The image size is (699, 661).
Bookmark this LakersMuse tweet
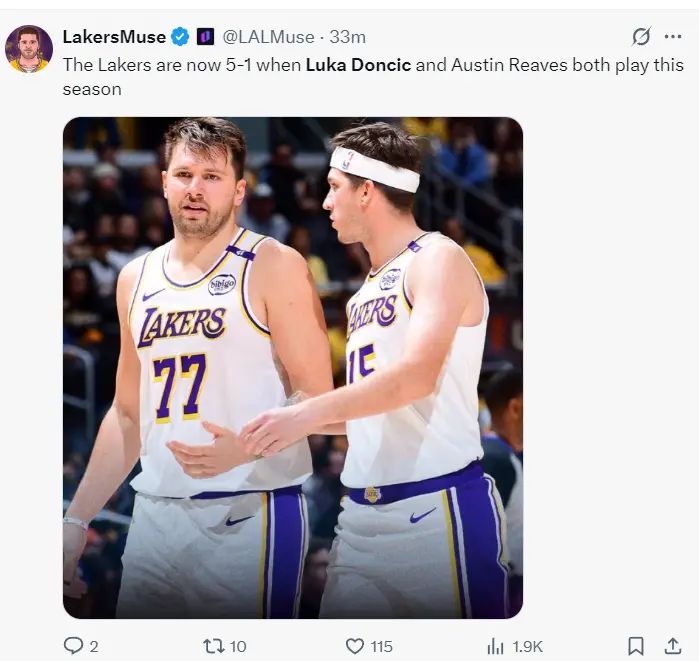coord(635,646)
